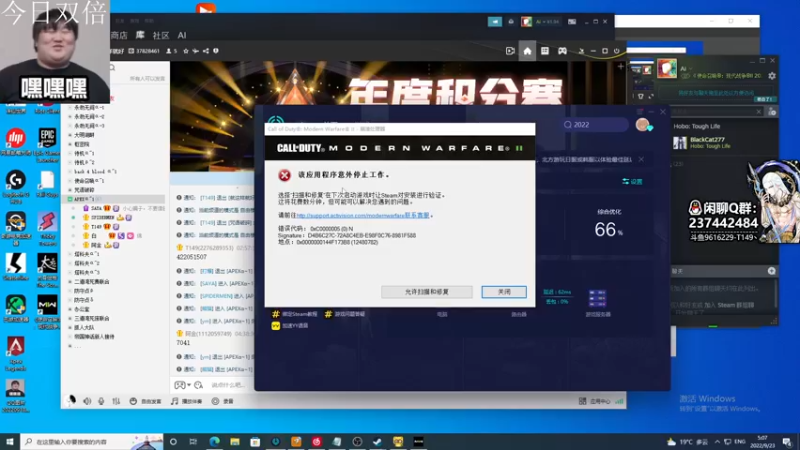Expand the 办公室 channel in the tree
The width and height of the screenshot is (800, 450).
point(70,309)
